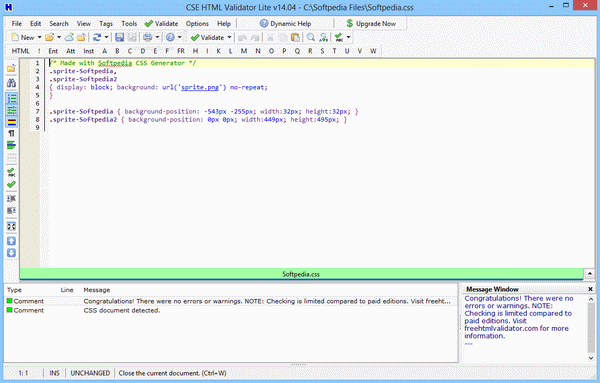The image size is (600, 383).
Task: Open a file with the folder icon
Action: pos(49,37)
